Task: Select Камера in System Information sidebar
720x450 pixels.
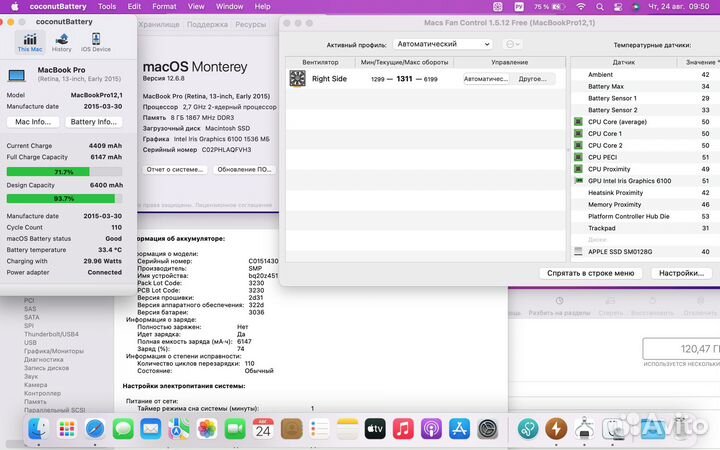Action: (35, 385)
